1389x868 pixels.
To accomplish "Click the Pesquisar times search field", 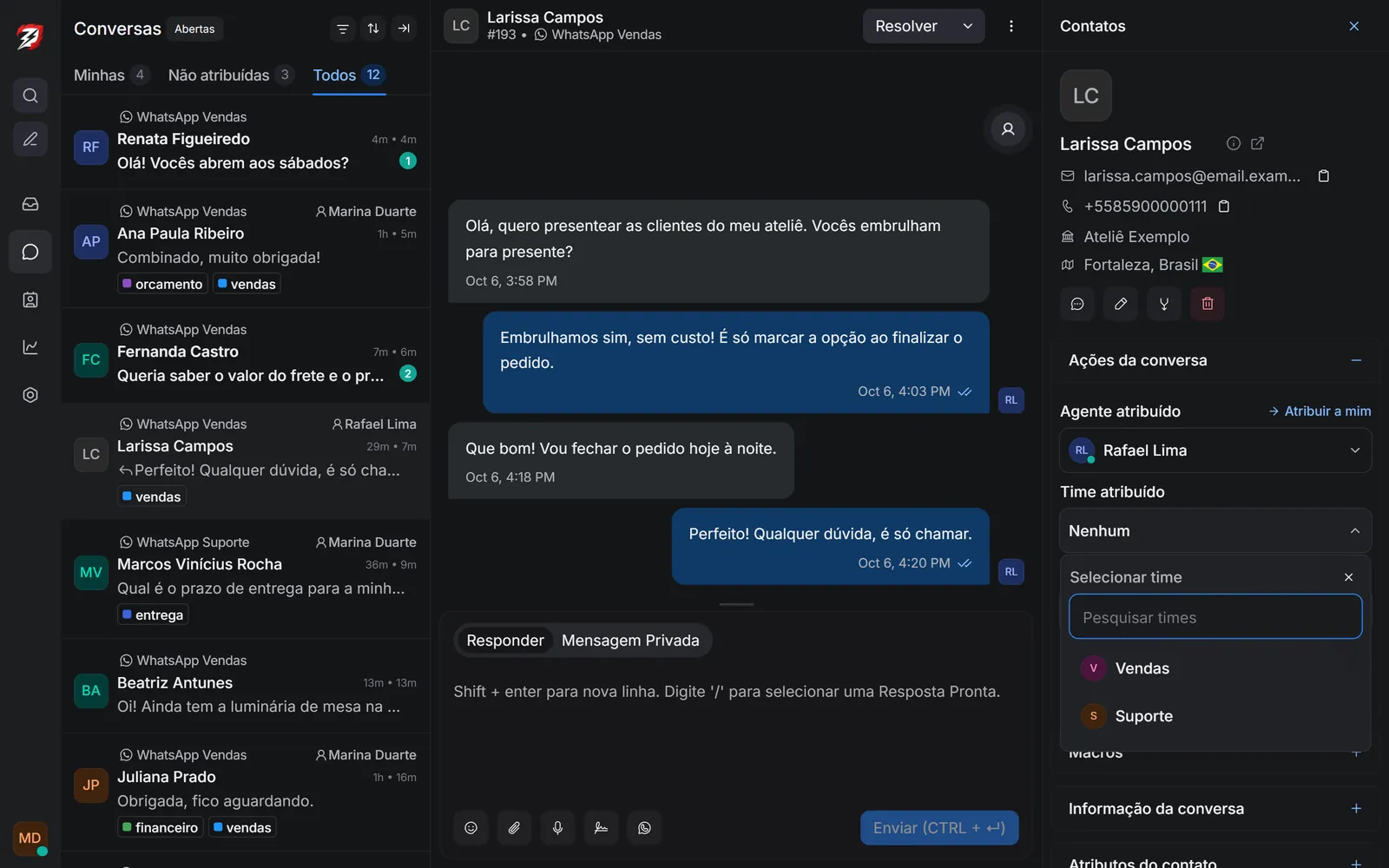I will [1215, 617].
